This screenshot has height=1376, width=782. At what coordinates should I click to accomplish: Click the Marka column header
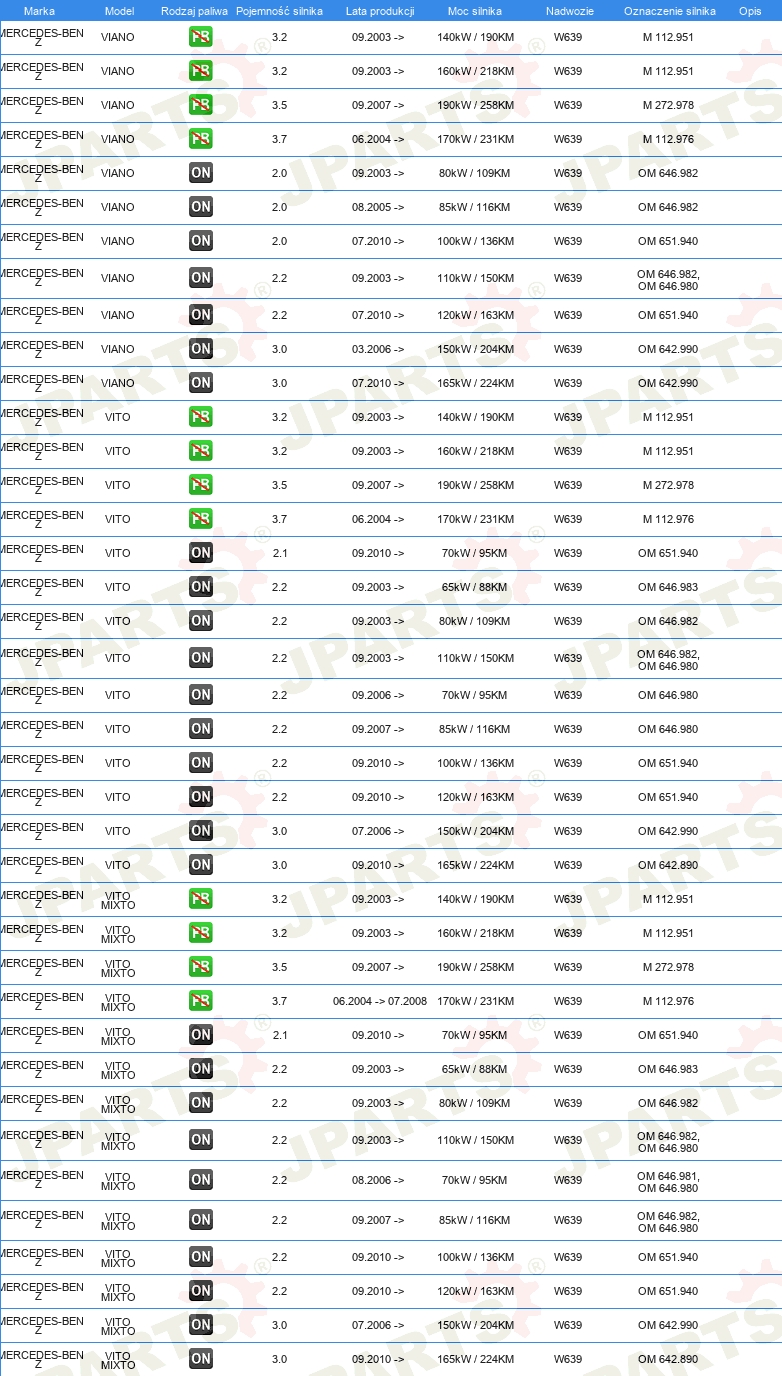tap(39, 11)
